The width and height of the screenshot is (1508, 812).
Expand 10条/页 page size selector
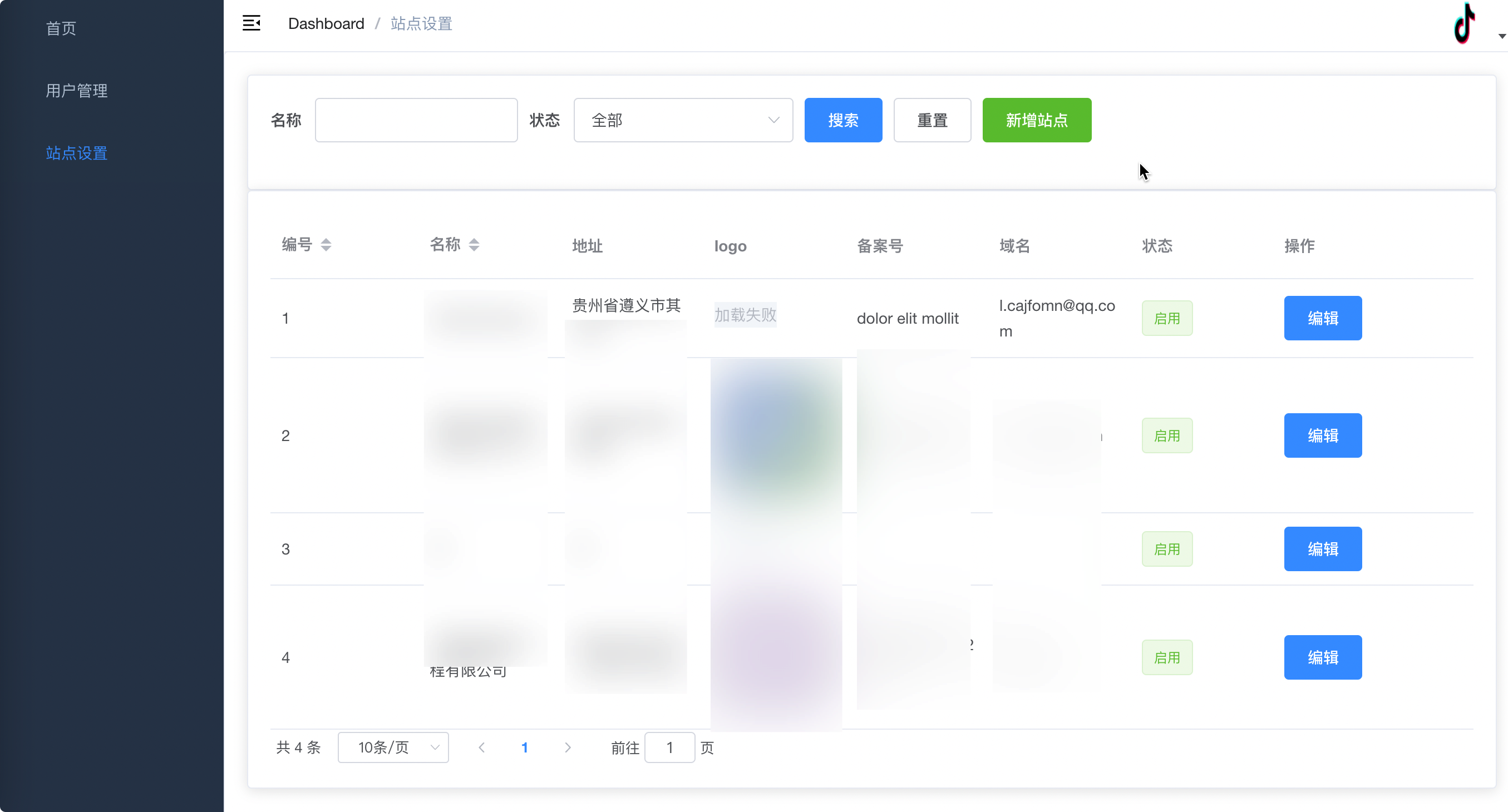point(393,747)
